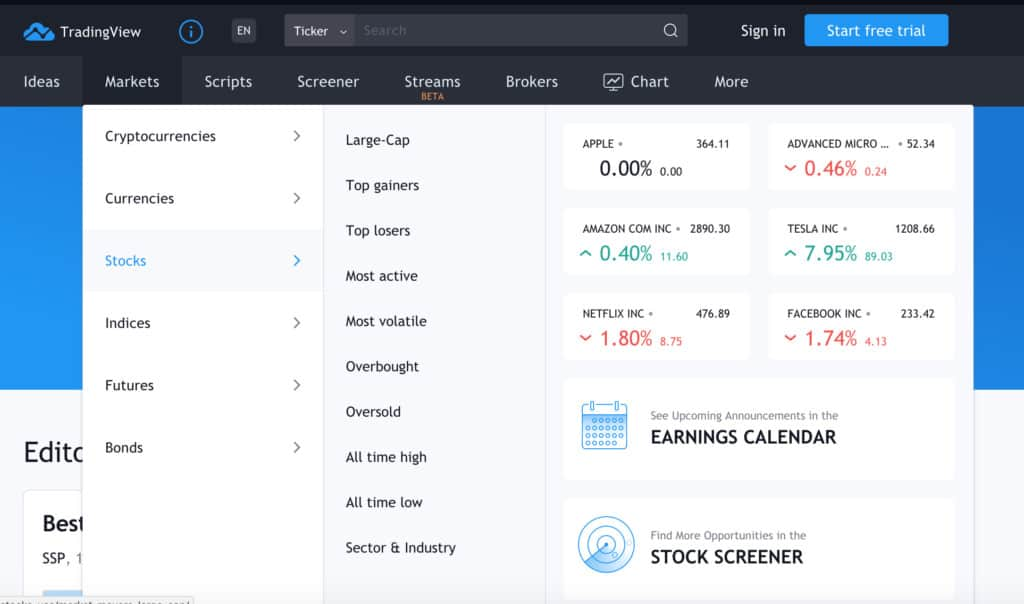Click Facebook's red down arrow
The height and width of the screenshot is (604, 1024).
[790, 338]
